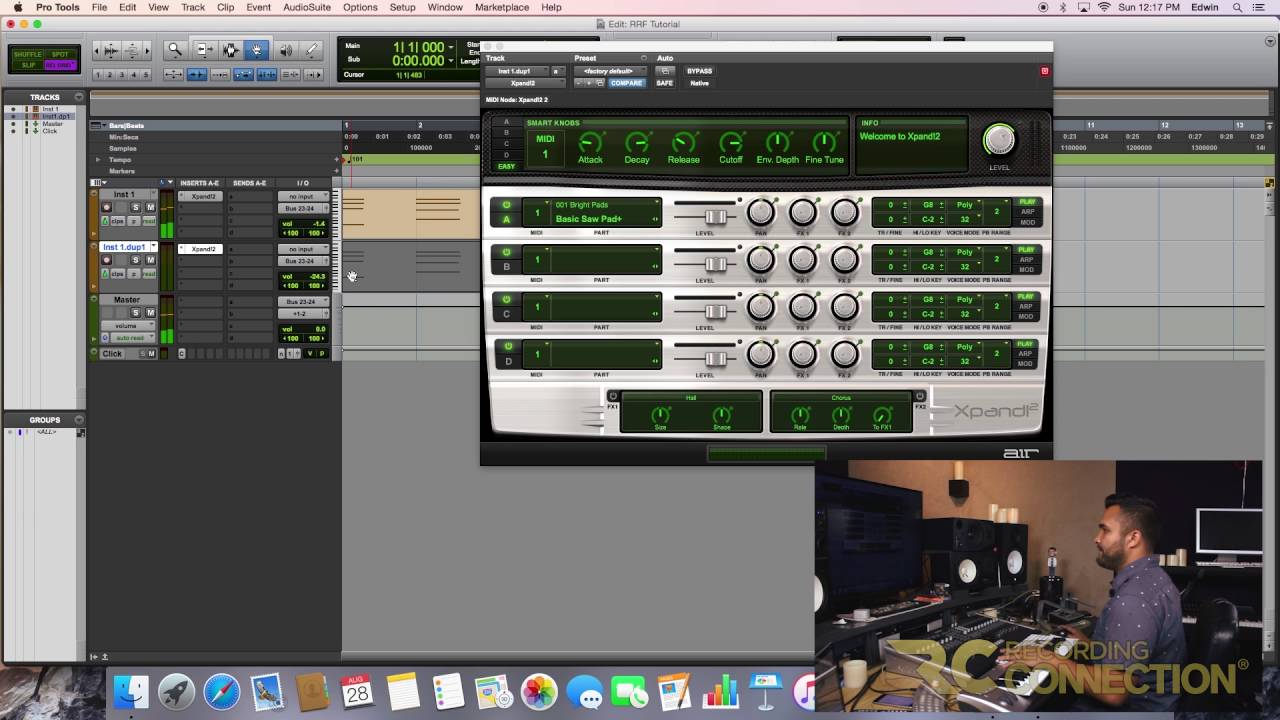
Task: Solo the Inst 1 track
Action: tap(135, 207)
